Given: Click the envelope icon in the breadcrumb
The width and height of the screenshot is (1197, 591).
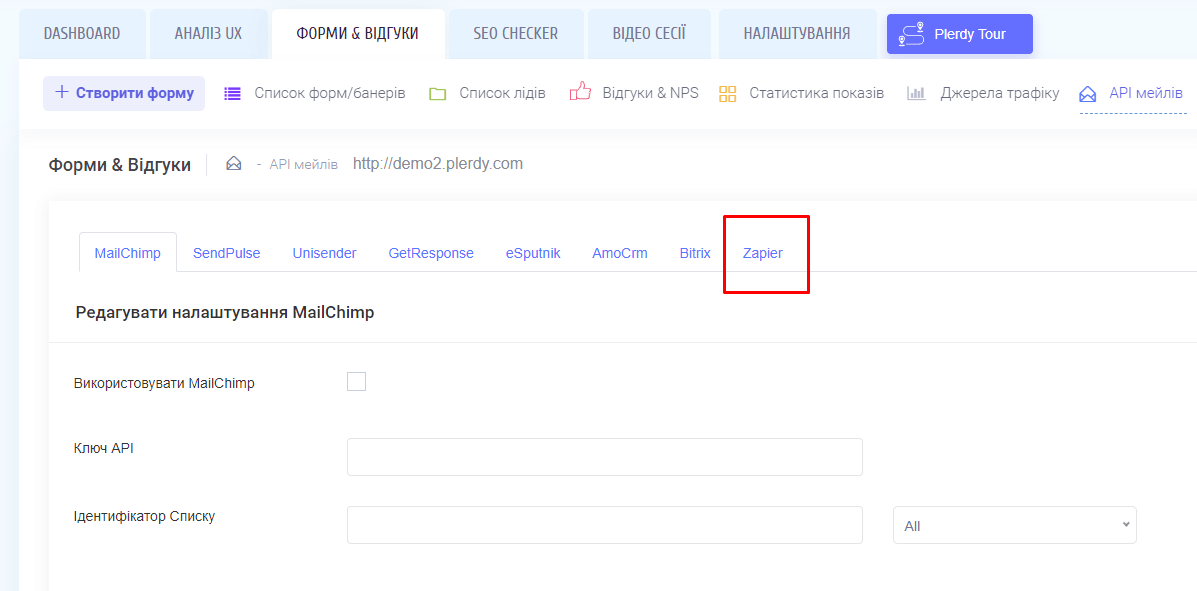Looking at the screenshot, I should [234, 164].
